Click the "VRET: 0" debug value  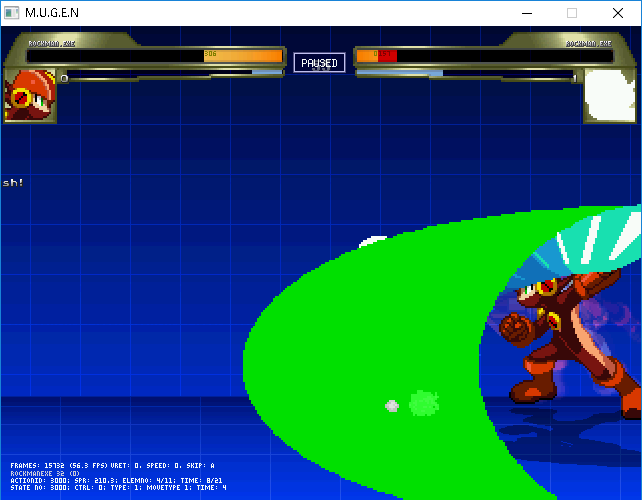tap(126, 466)
